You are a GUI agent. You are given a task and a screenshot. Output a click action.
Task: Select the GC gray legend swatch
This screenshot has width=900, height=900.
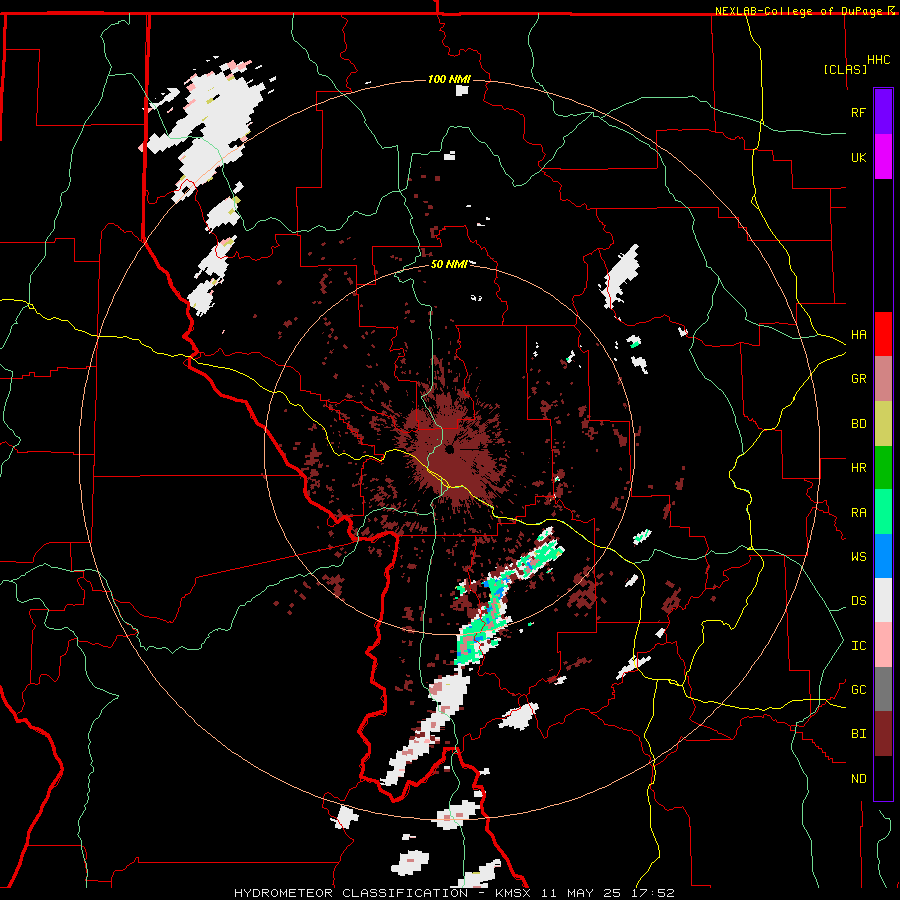pos(883,689)
